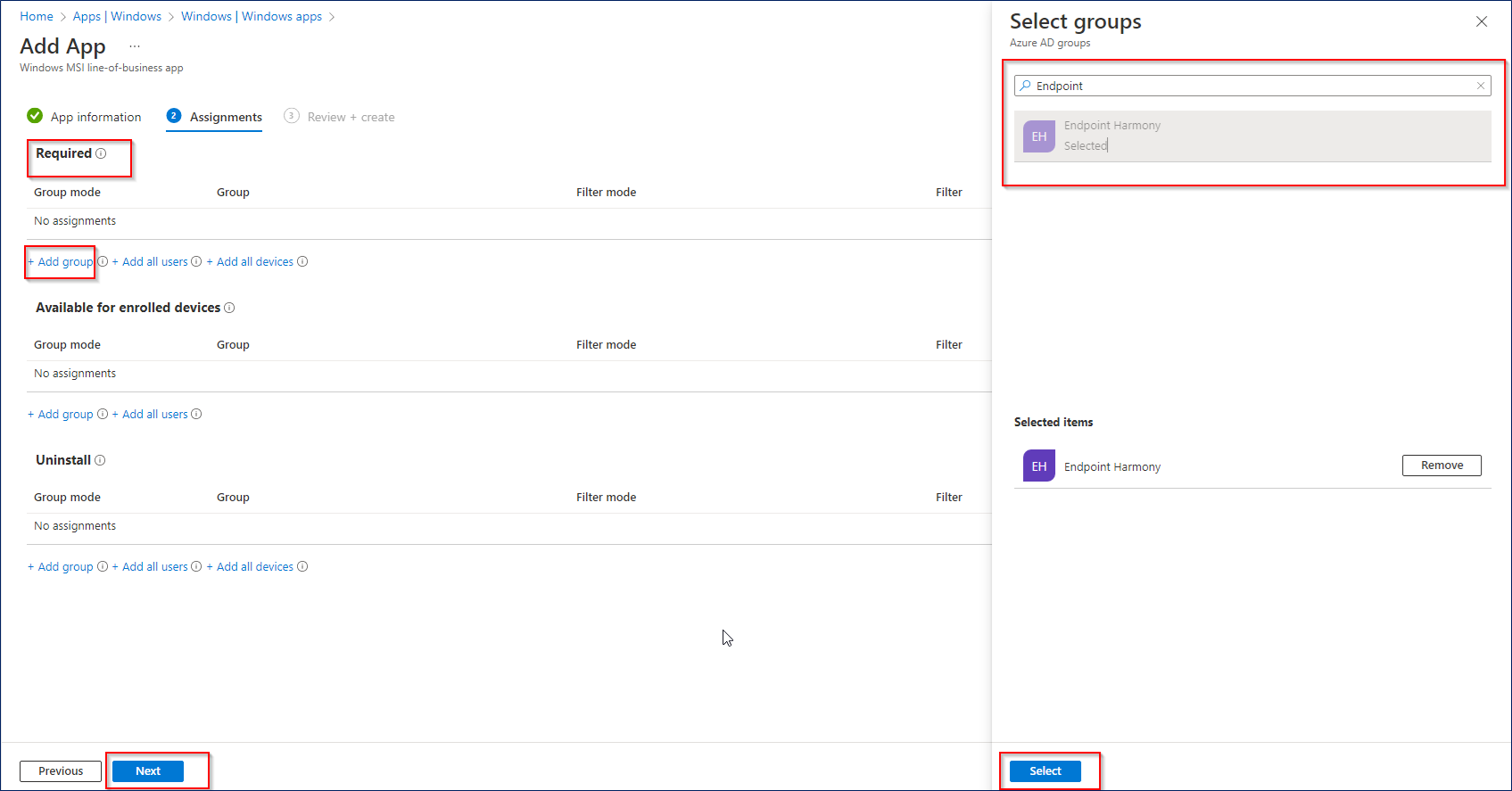
Task: Confirm with the Select button
Action: [1045, 770]
